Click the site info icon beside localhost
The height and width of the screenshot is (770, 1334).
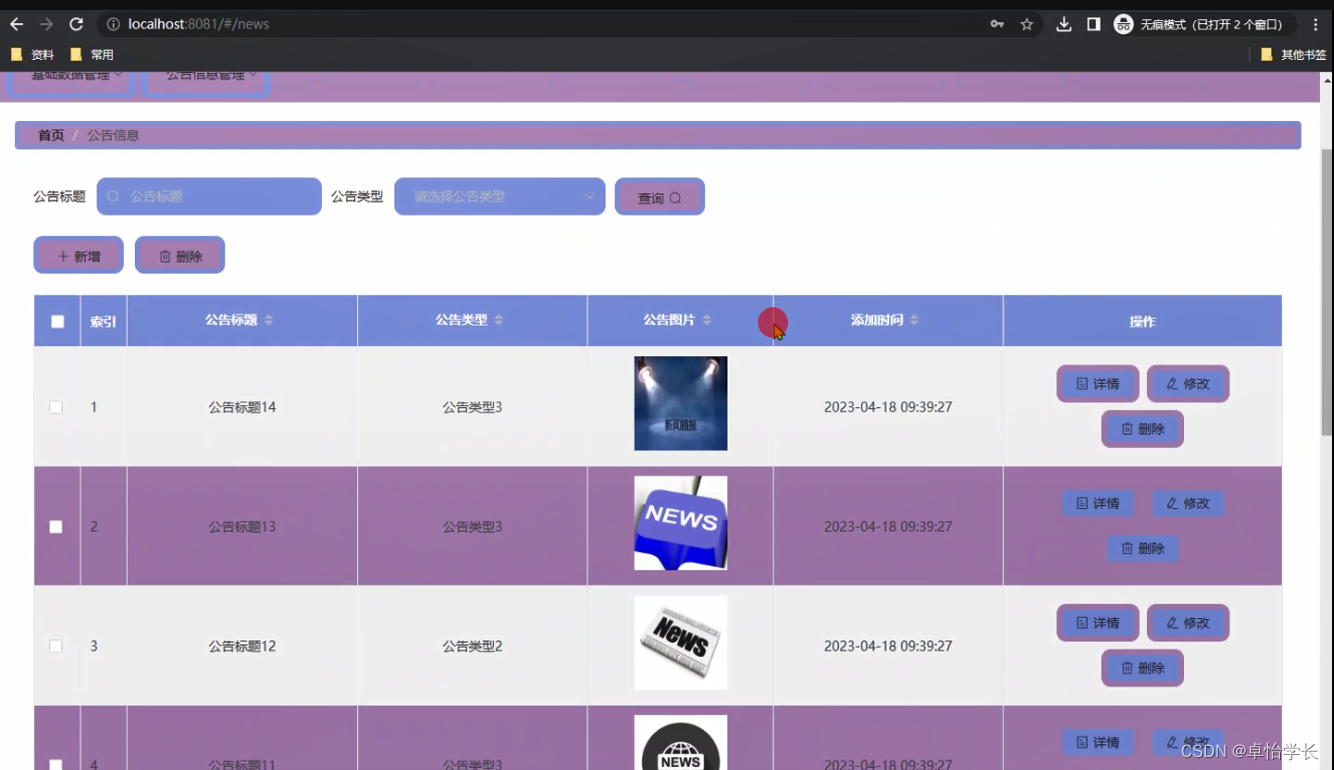pyautogui.click(x=113, y=24)
